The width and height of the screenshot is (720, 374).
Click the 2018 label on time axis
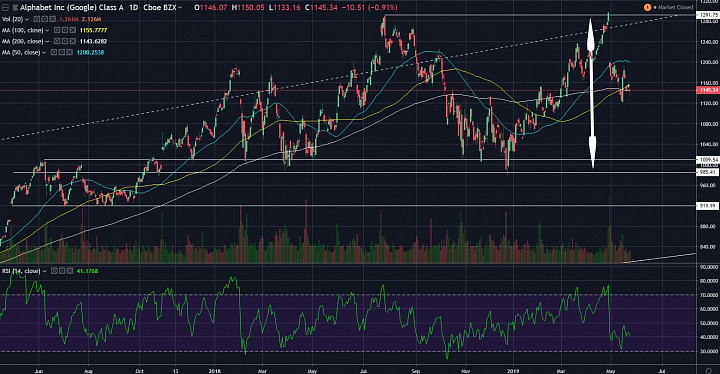coord(214,370)
